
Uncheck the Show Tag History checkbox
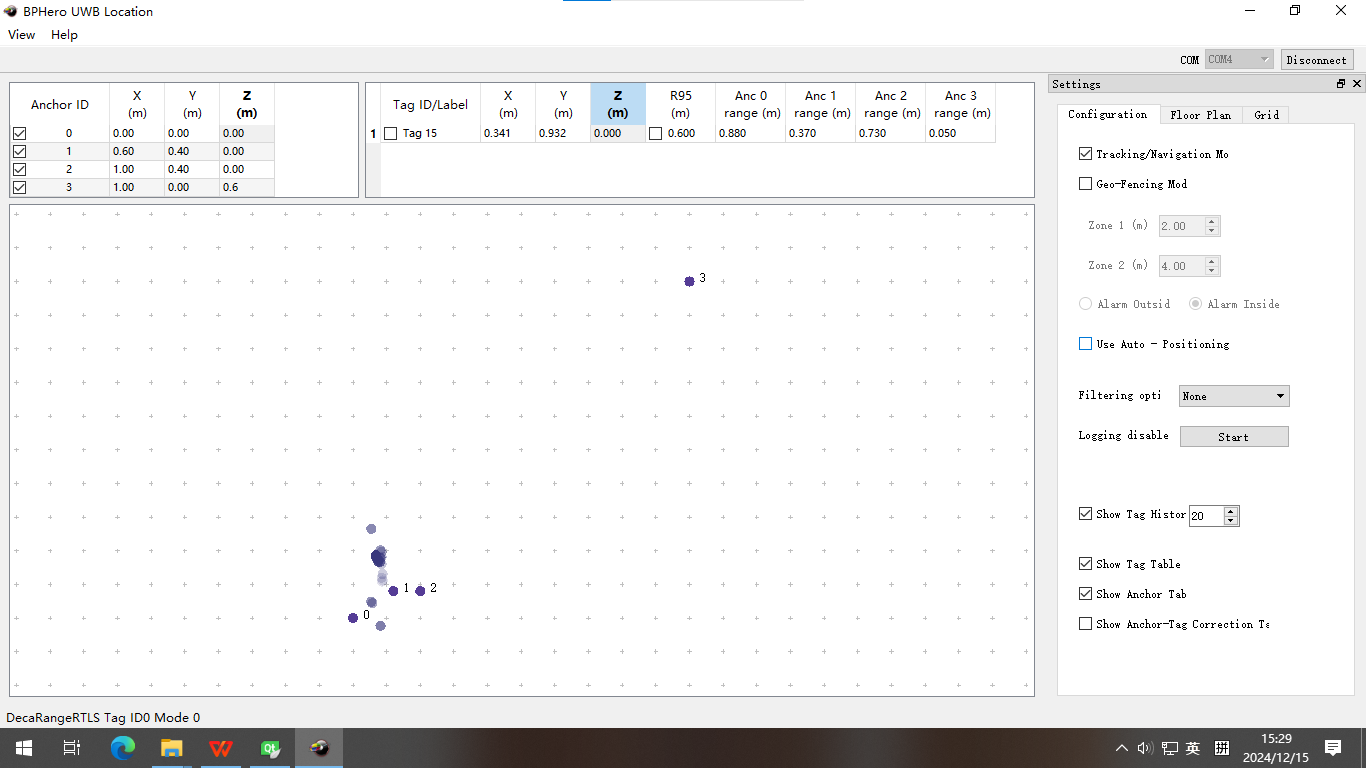tap(1085, 514)
